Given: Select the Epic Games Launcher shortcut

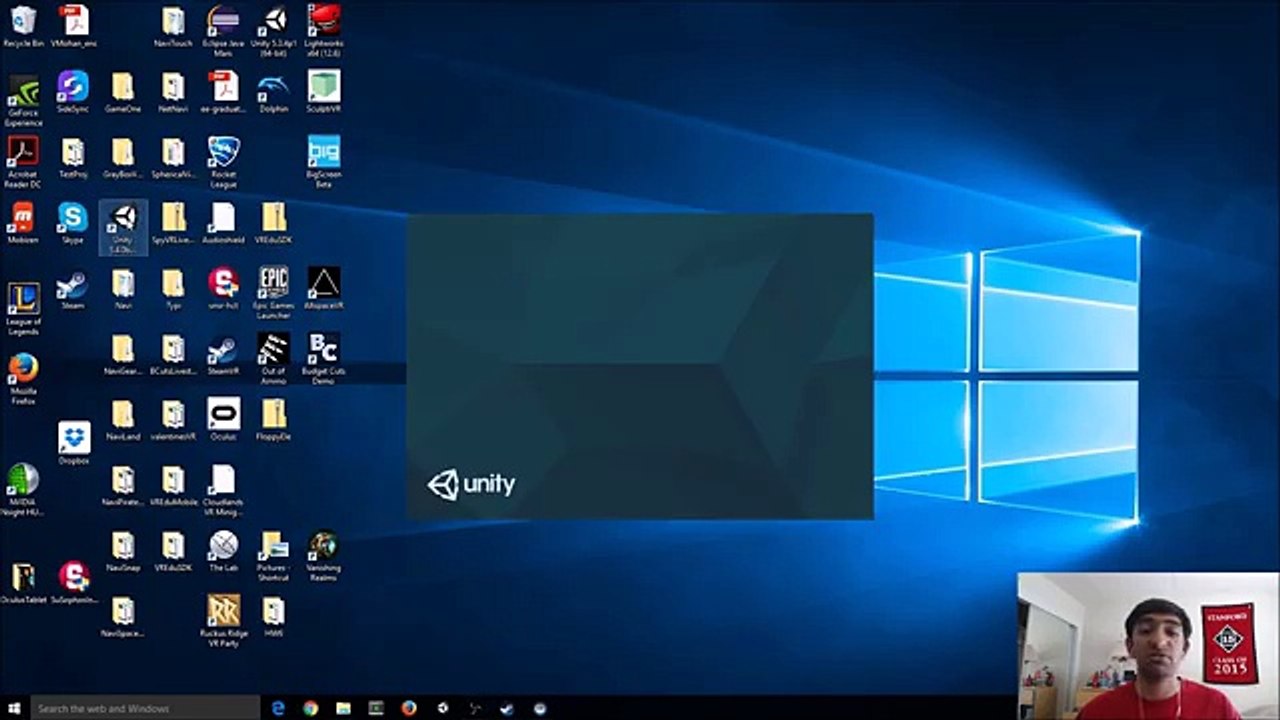Looking at the screenshot, I should (273, 293).
